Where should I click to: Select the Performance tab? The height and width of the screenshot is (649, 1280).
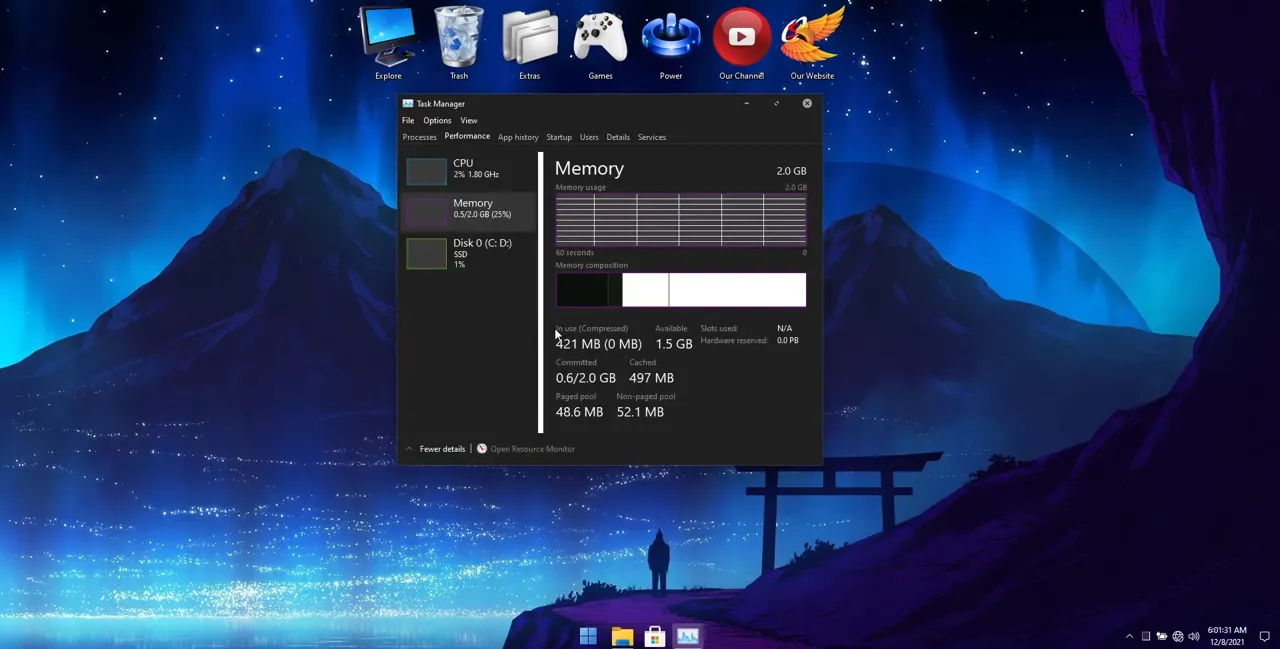point(467,136)
